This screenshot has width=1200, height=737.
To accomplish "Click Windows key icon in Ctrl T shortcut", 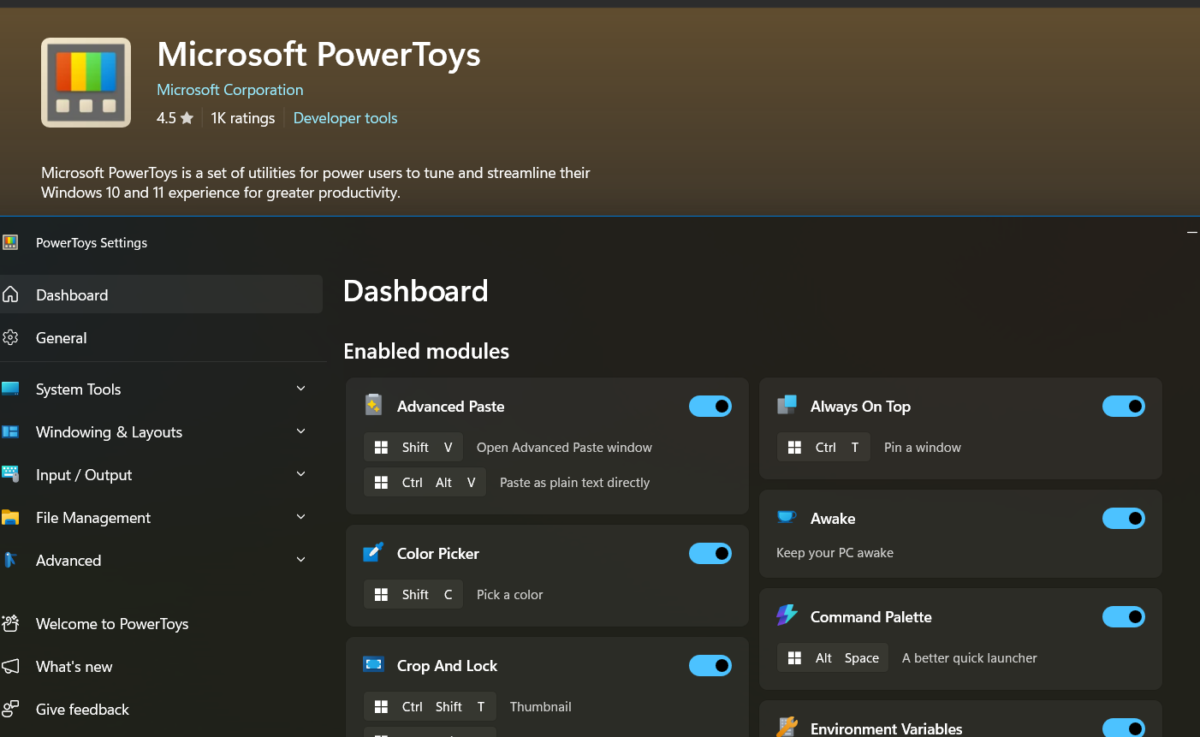I will coord(794,447).
